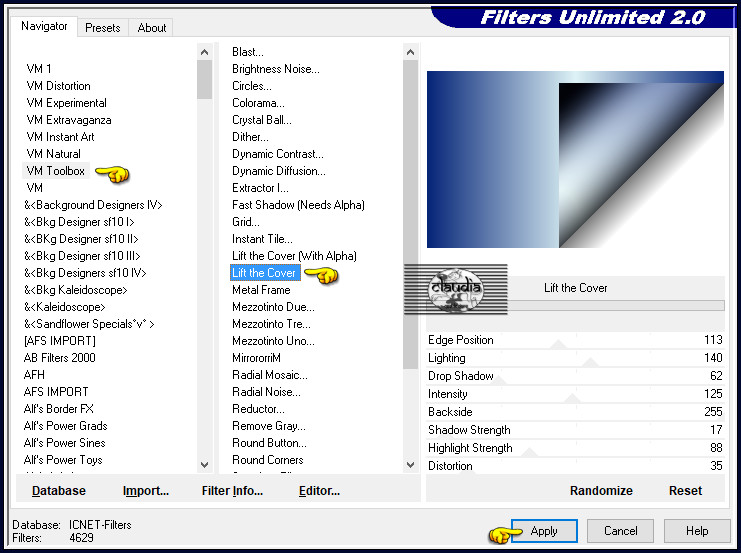The width and height of the screenshot is (741, 553).
Task: Choose the Crystal Ball... filter
Action: click(262, 120)
